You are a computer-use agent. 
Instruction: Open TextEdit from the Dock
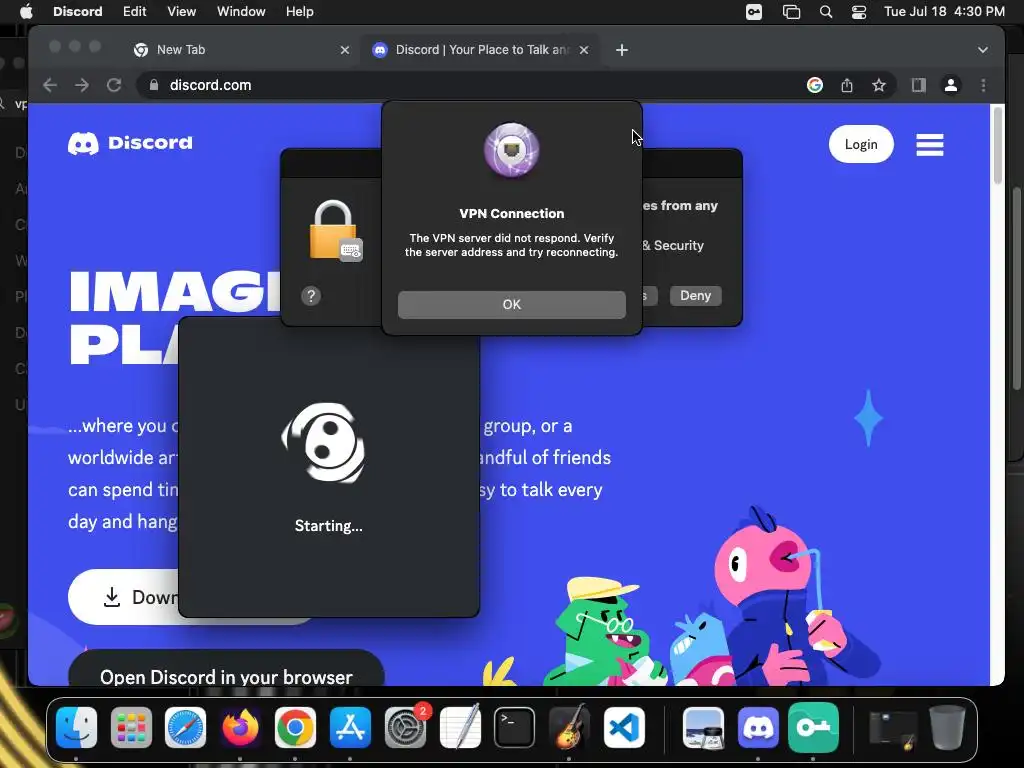click(x=460, y=727)
